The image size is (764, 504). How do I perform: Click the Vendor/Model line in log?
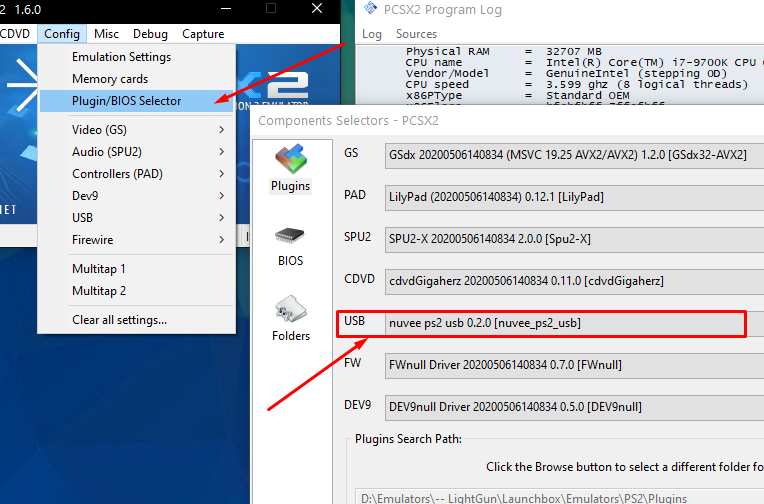(566, 74)
